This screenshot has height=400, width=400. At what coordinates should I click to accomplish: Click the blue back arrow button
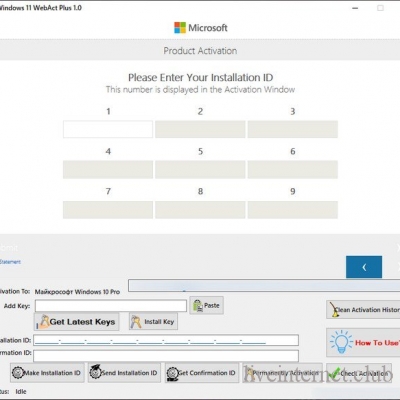[364, 267]
